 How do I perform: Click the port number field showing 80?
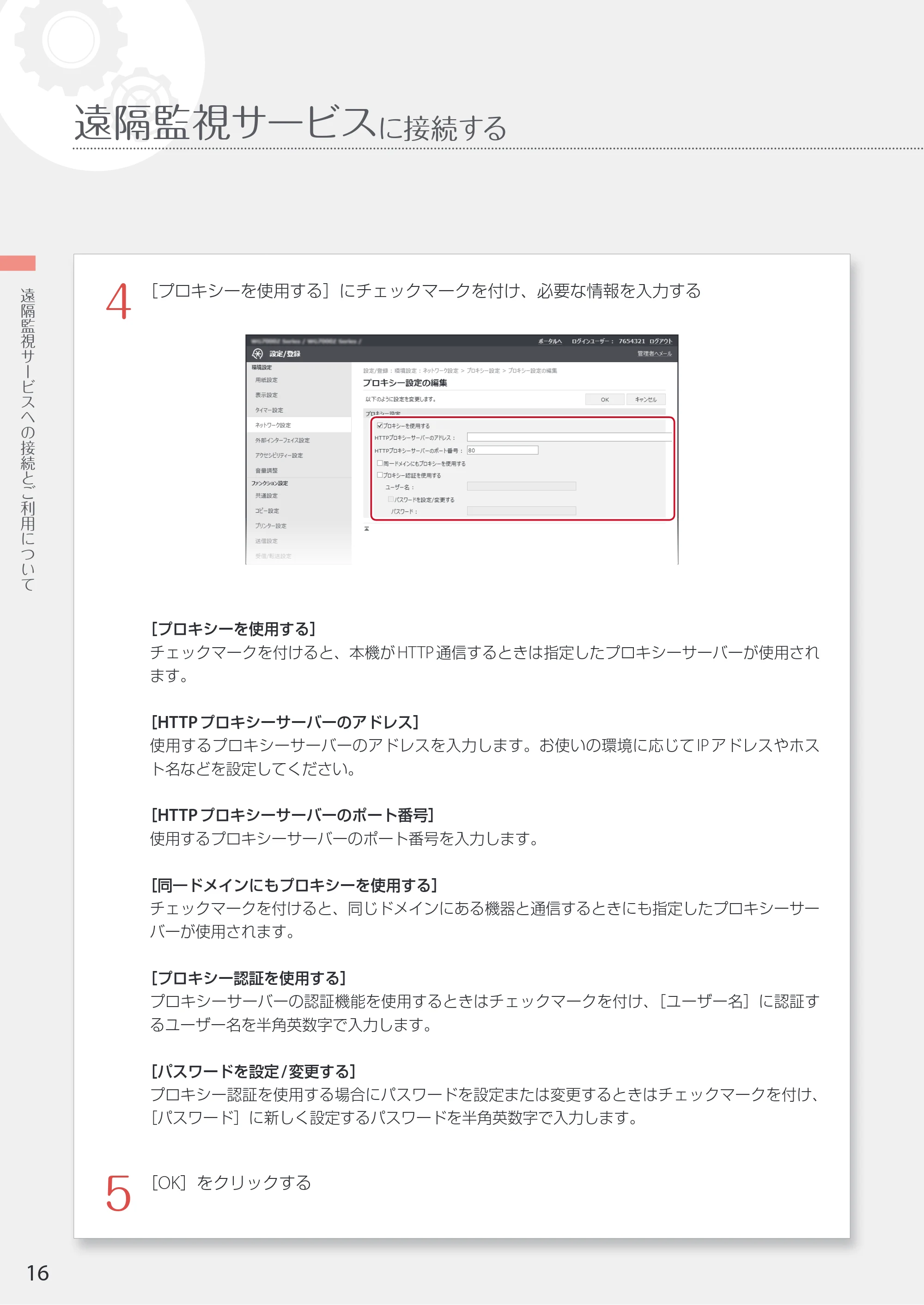[502, 450]
